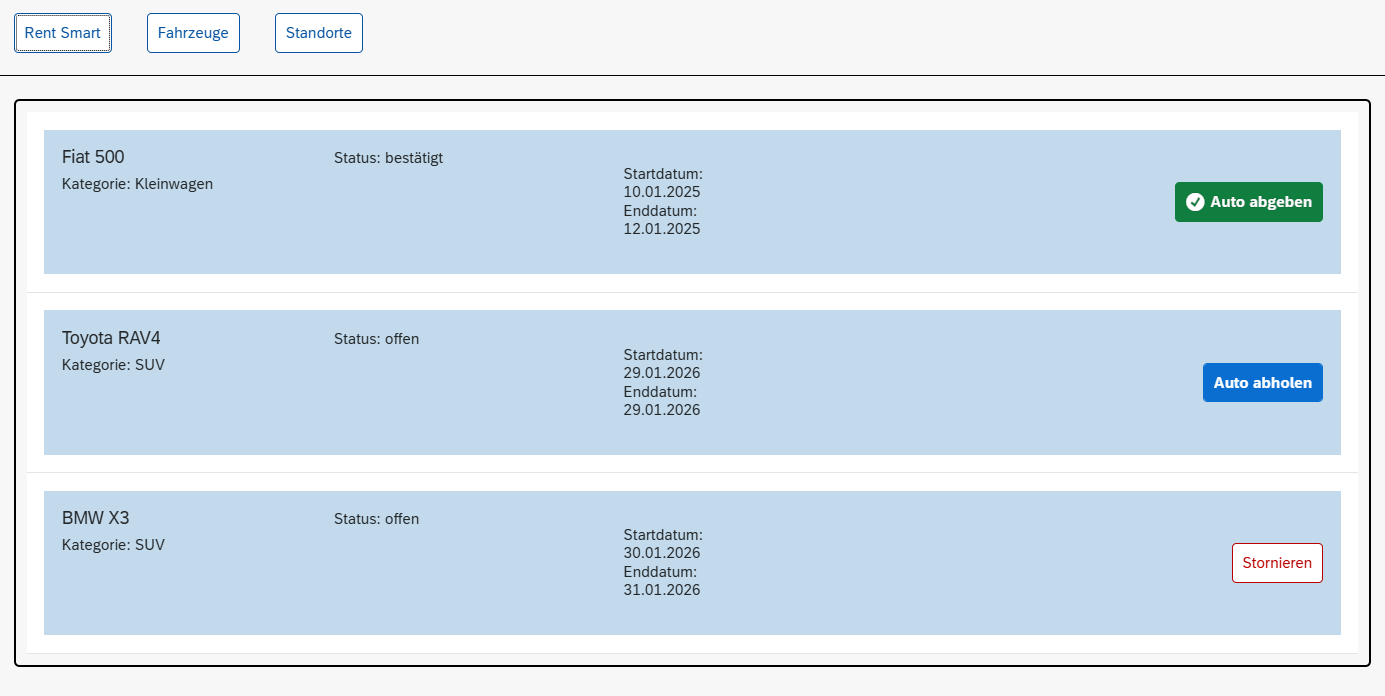Click the 'Status: bestätigt' label
Viewport: 1385px width, 696px height.
coord(388,158)
